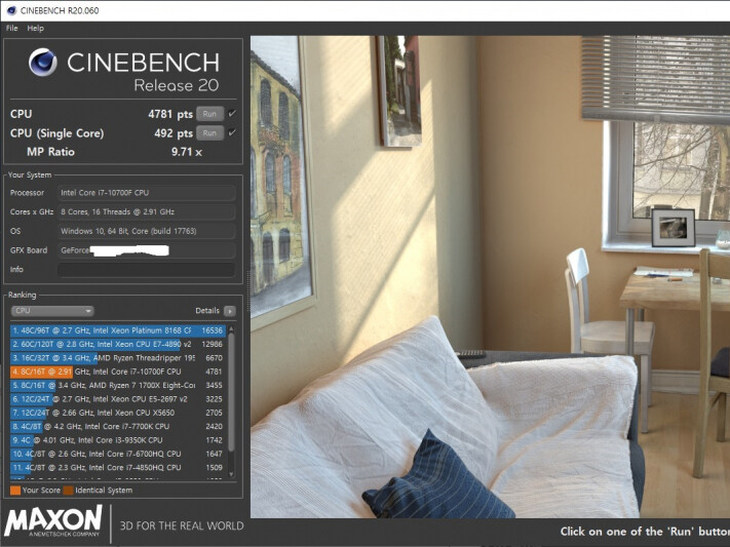730x547 pixels.
Task: Select the Xeon Platinum 8168 ranking entry
Action: click(118, 331)
